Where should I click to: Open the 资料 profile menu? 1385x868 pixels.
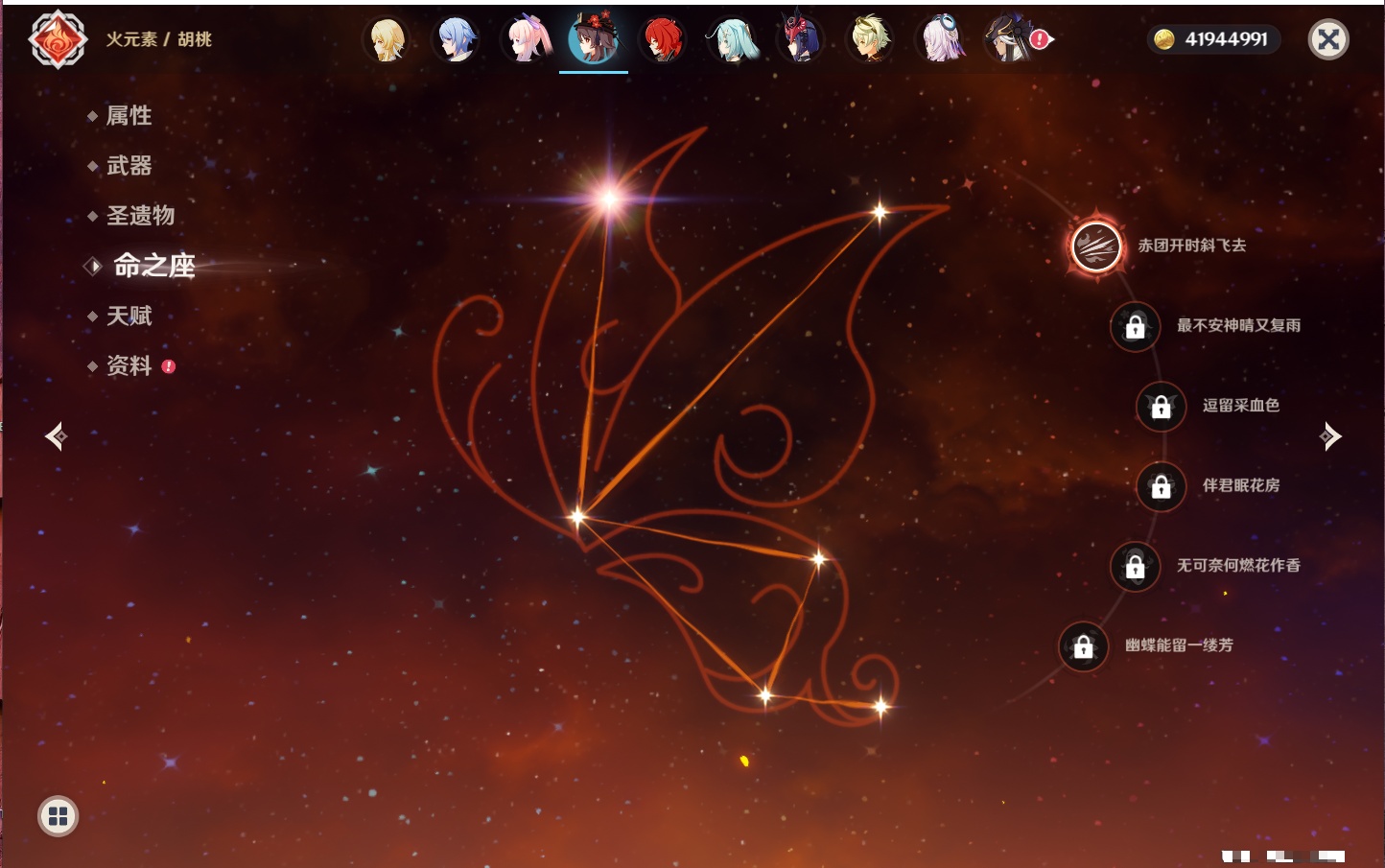click(129, 365)
